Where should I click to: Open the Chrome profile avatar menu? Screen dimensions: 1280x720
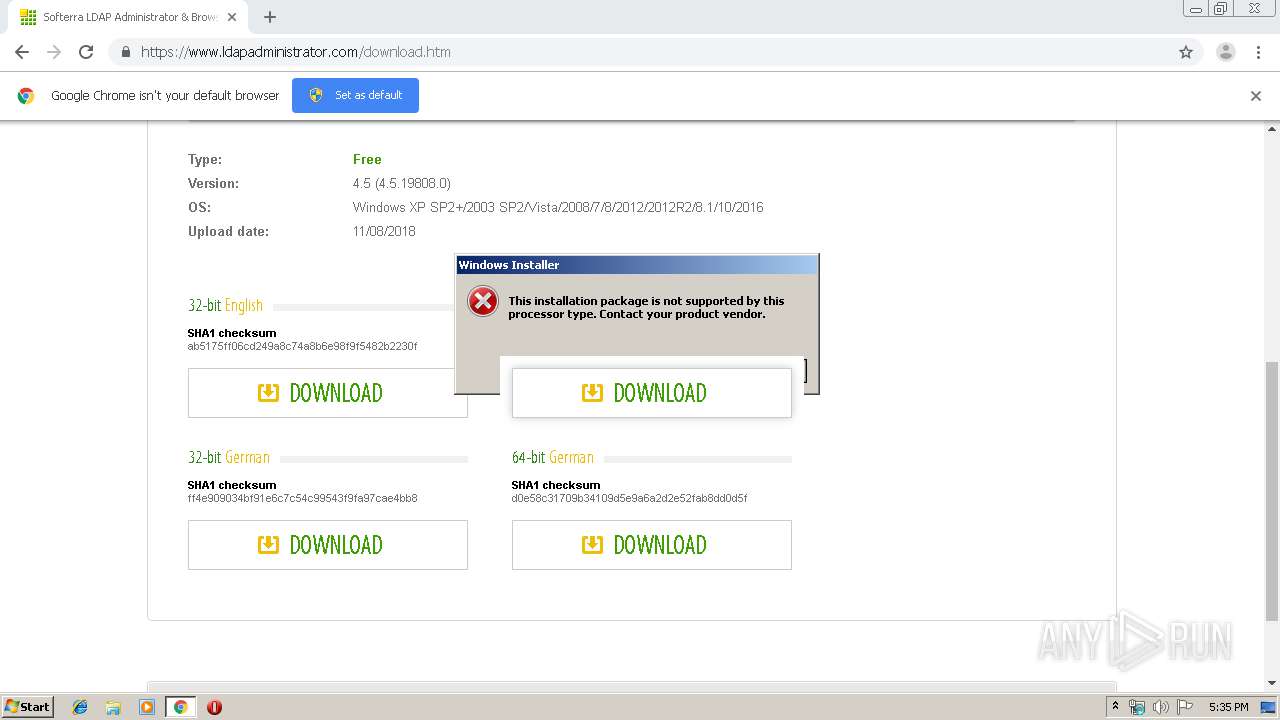[1226, 52]
